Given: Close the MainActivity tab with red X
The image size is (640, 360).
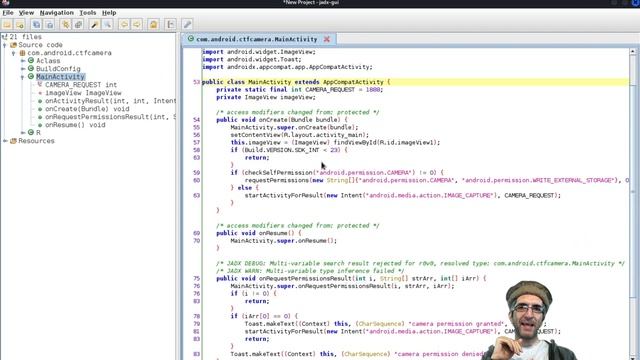Looking at the screenshot, I should 327,39.
